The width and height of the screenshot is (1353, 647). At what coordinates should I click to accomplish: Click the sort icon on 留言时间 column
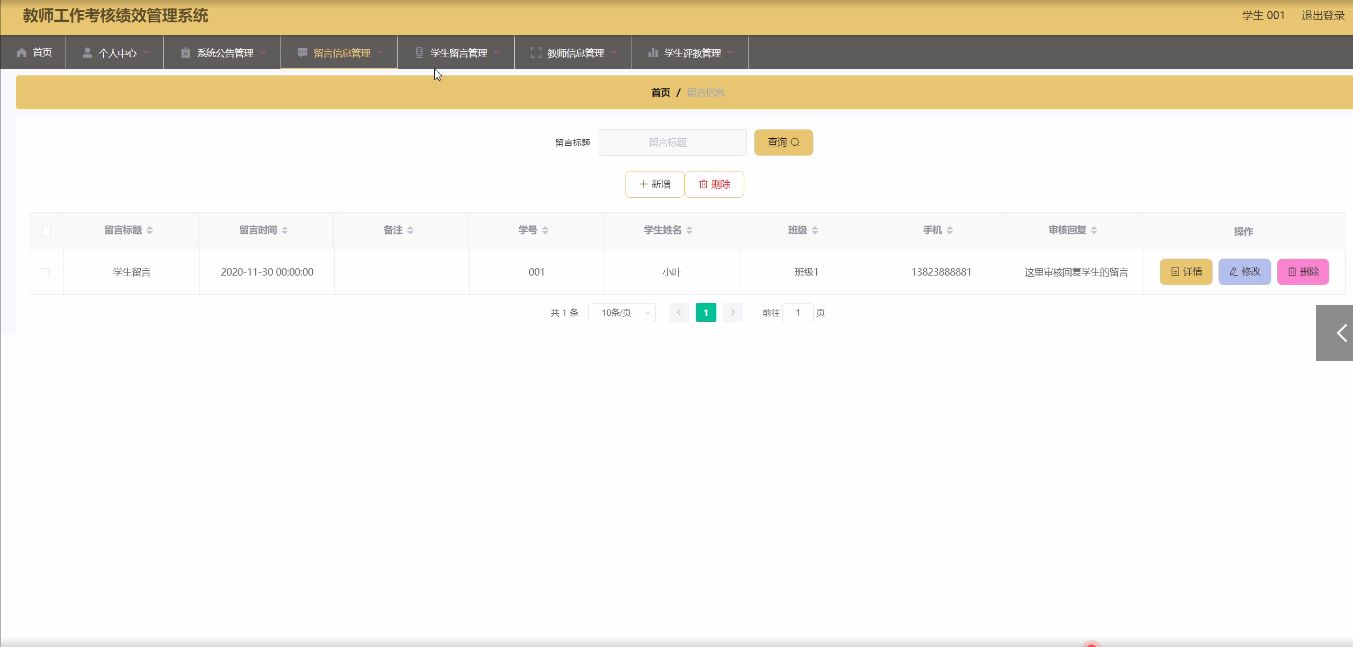(x=285, y=230)
